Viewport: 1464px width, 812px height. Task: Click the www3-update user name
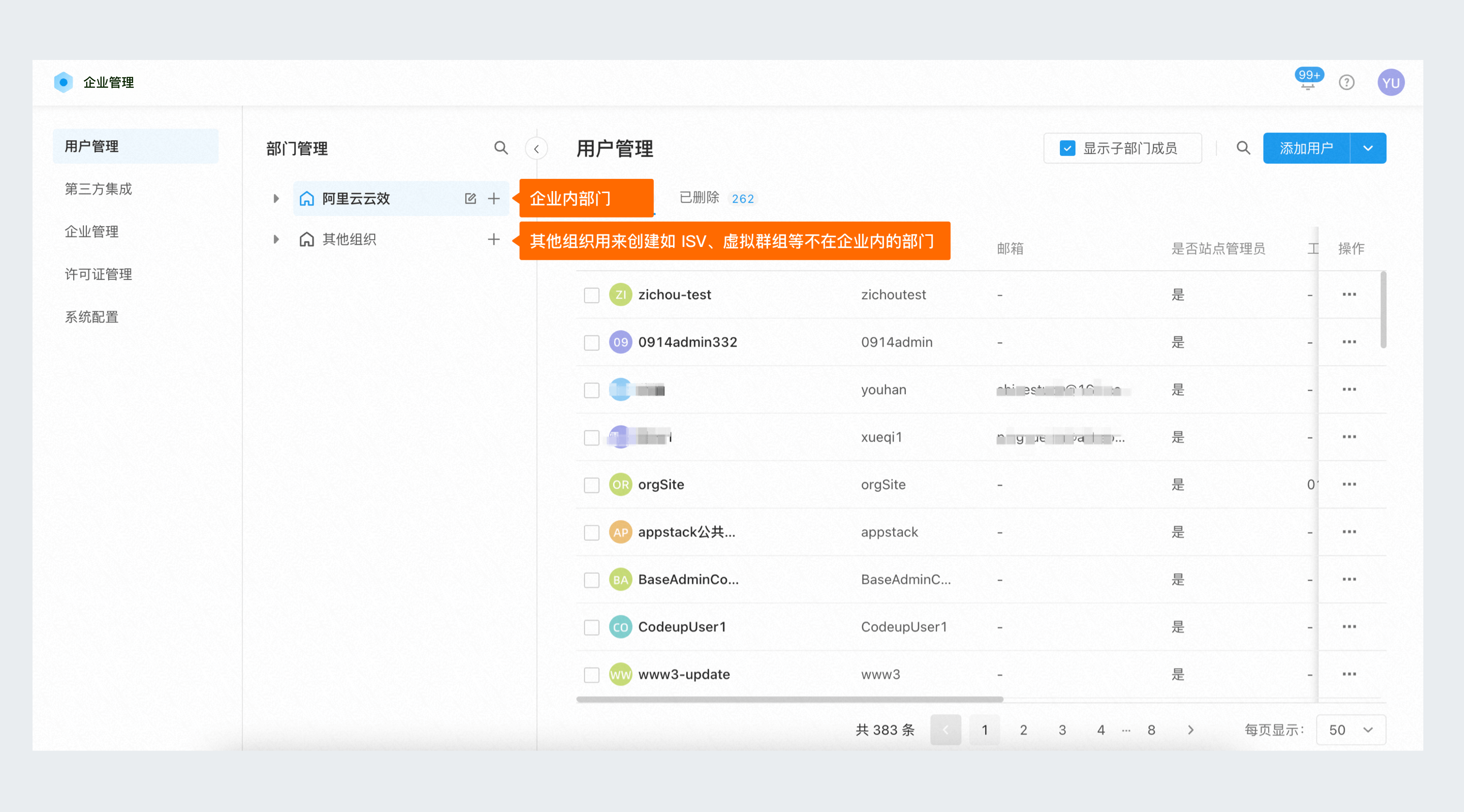[x=684, y=674]
